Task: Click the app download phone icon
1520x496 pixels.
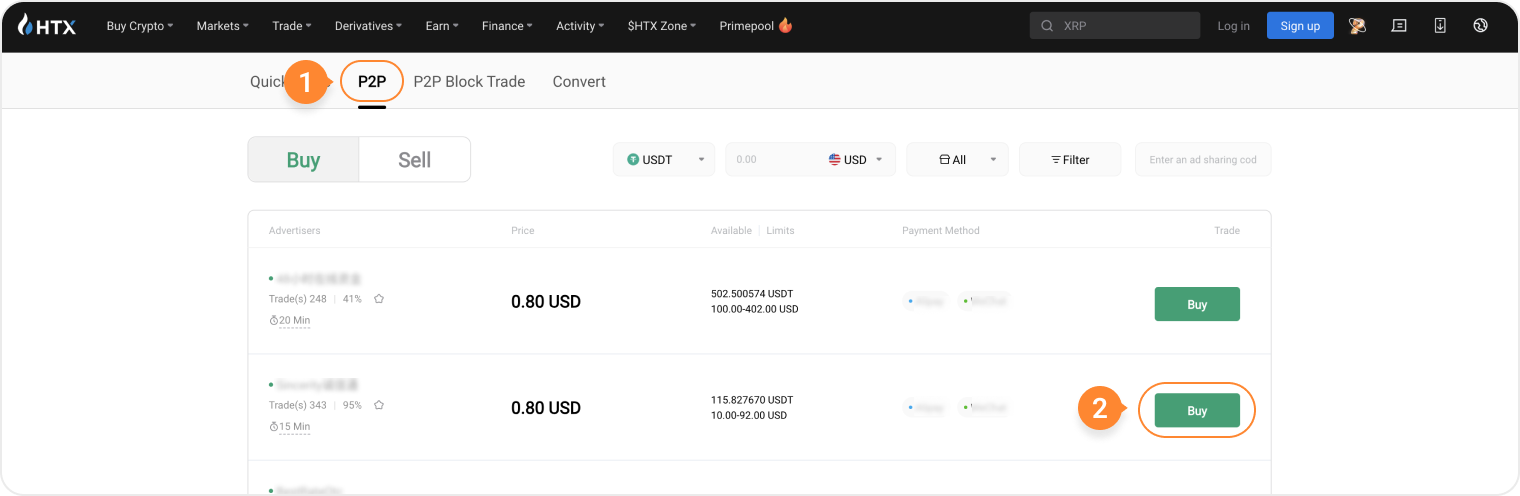Action: coord(1440,26)
